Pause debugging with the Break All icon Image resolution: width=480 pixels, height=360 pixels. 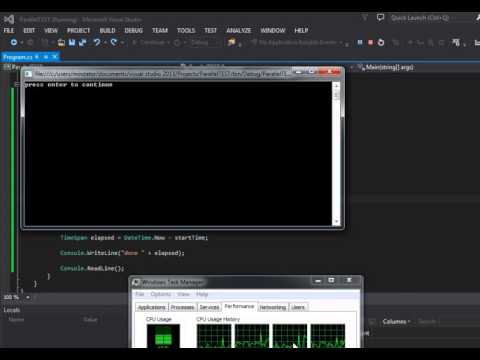[360, 42]
